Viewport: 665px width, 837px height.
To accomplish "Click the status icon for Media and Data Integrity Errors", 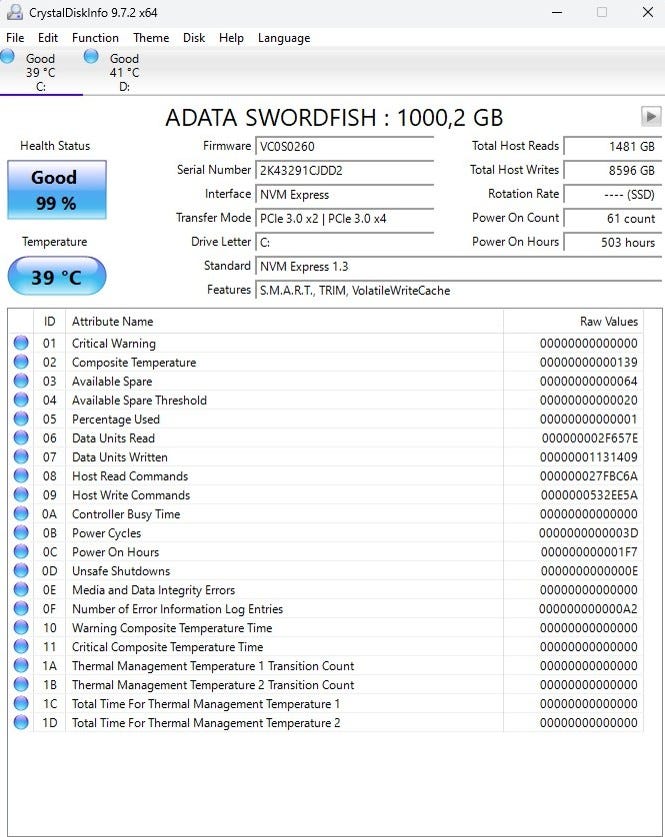I will tap(21, 589).
